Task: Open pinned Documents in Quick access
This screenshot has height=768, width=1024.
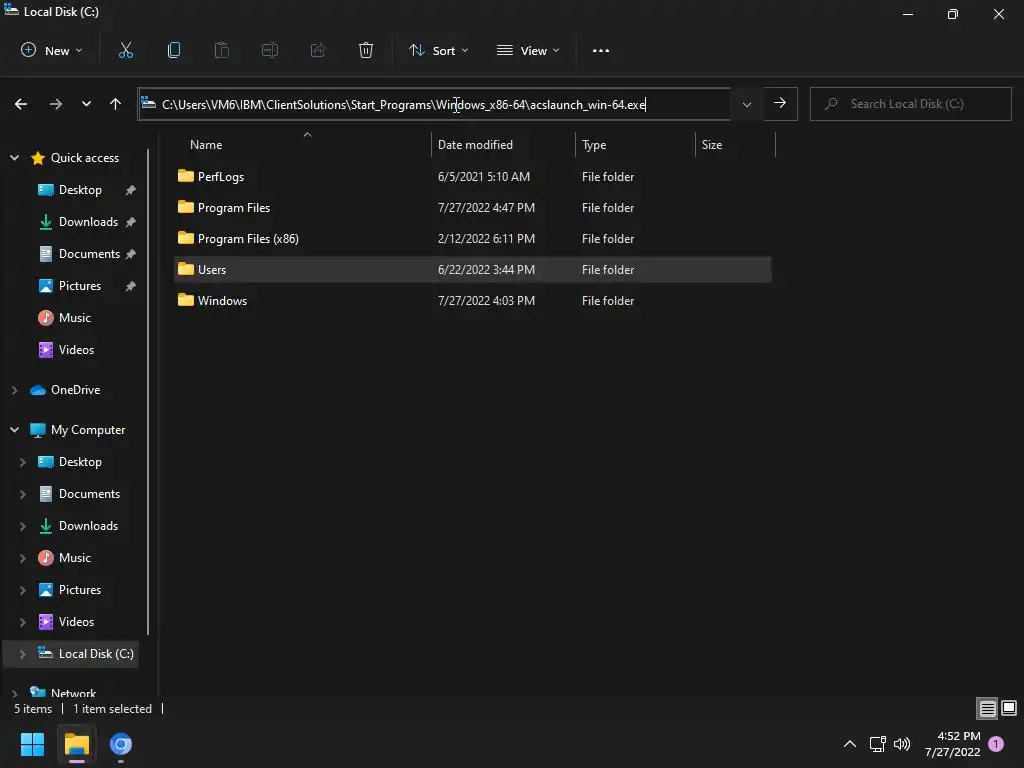Action: tap(89, 254)
